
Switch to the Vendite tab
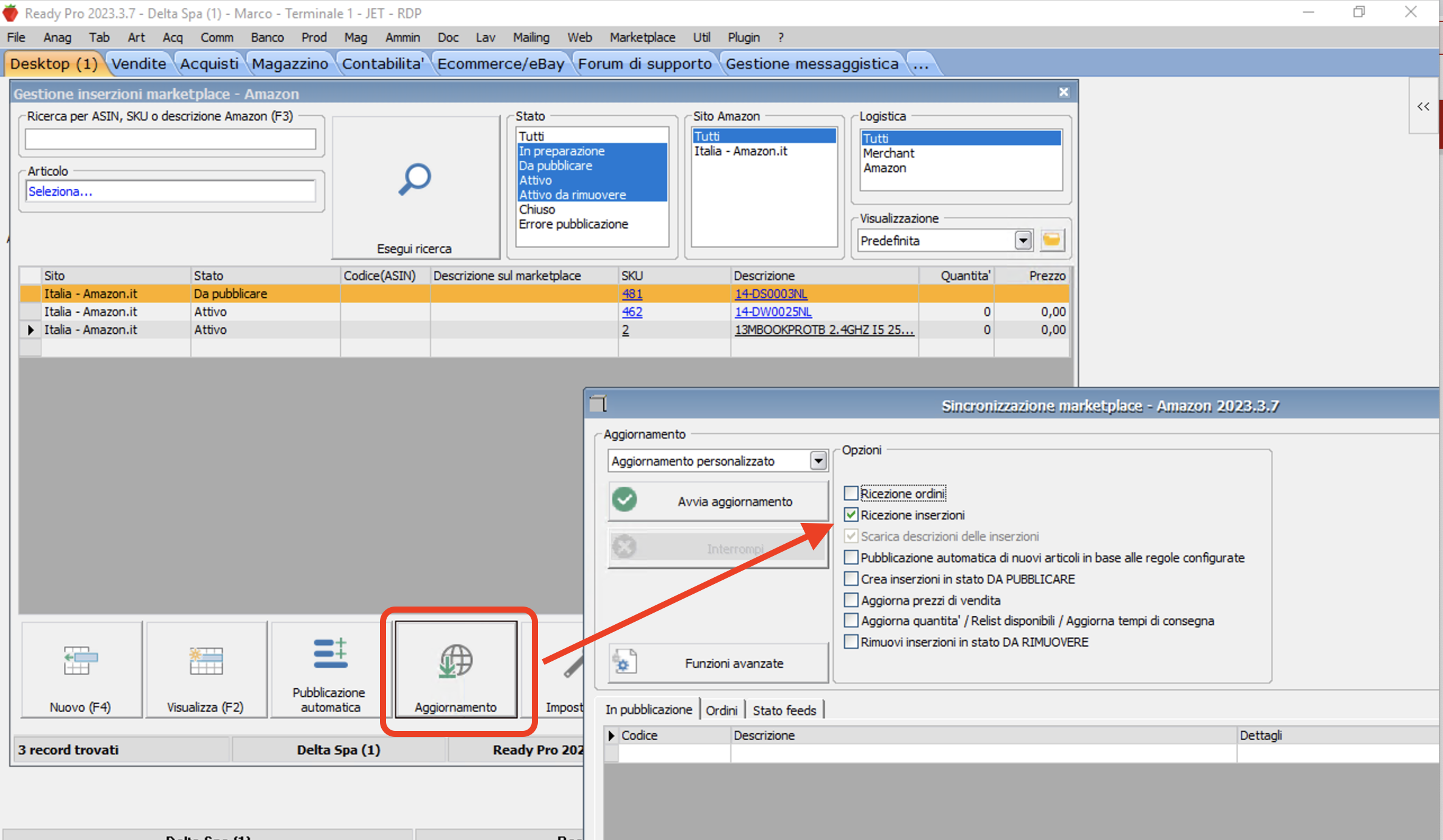click(x=138, y=63)
